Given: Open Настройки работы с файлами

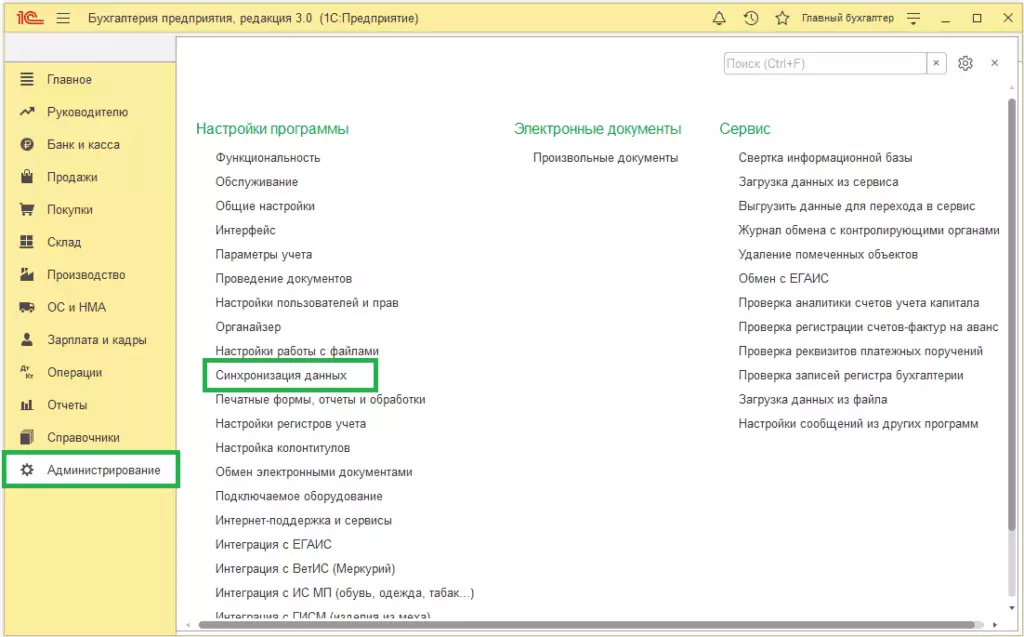Looking at the screenshot, I should pyautogui.click(x=297, y=351).
